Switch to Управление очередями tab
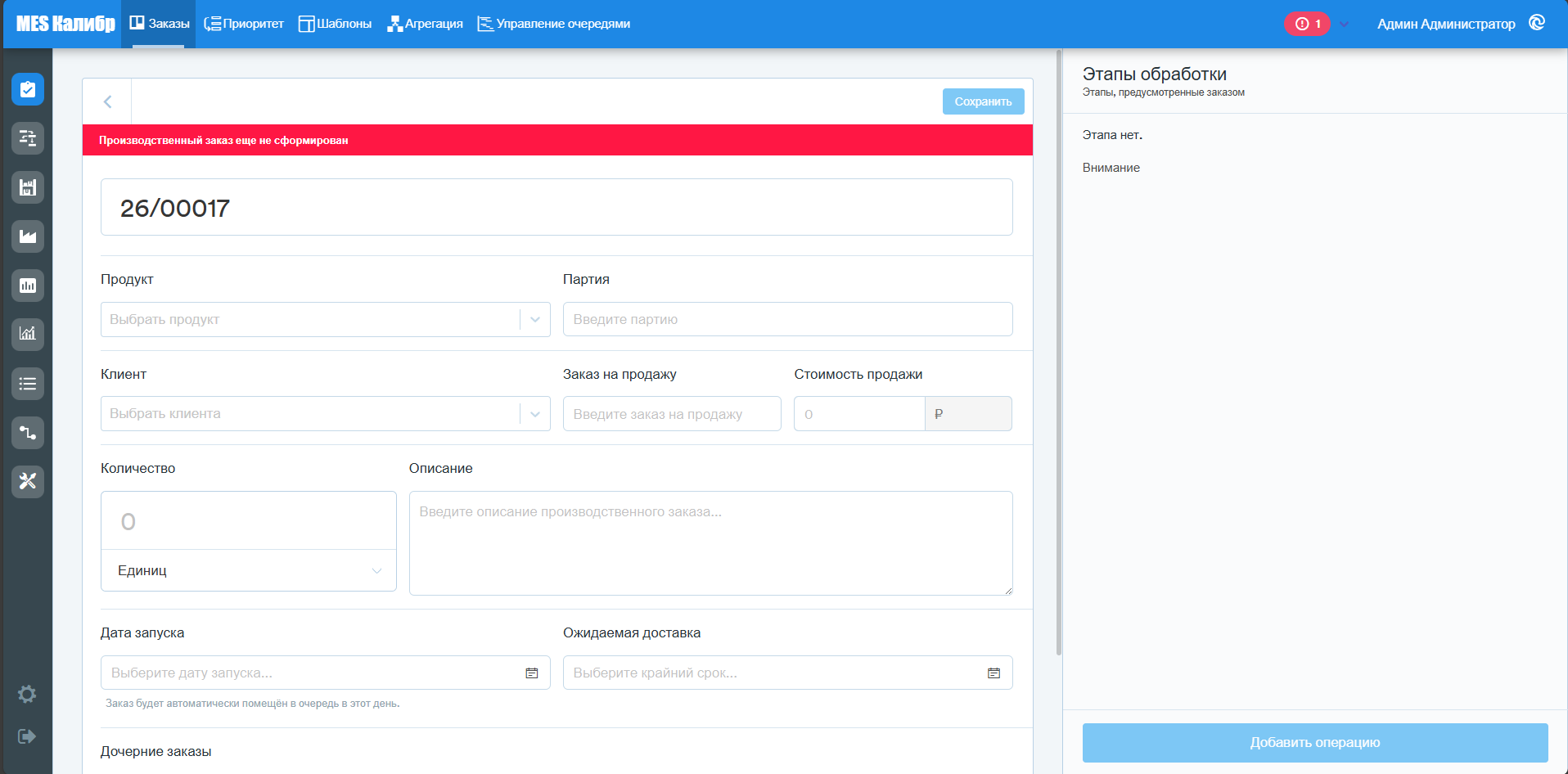The image size is (1568, 774). click(554, 24)
